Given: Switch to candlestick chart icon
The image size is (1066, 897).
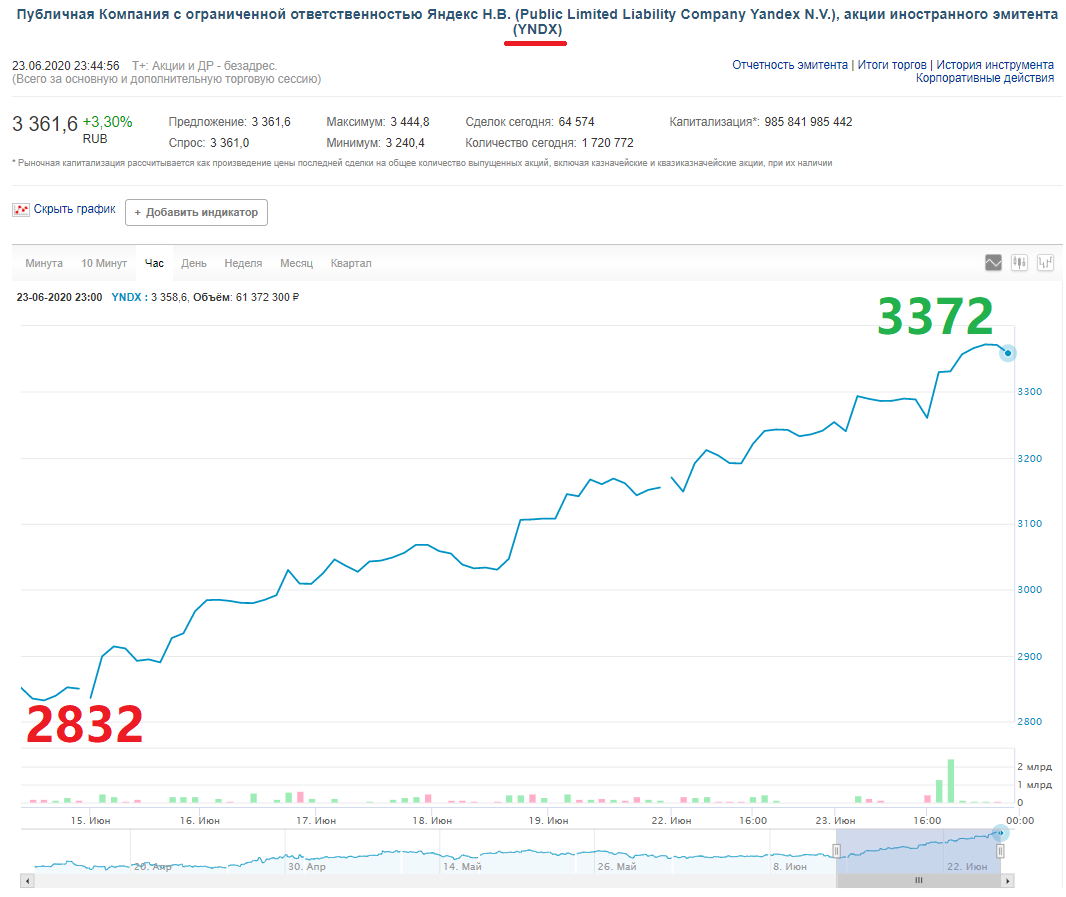Looking at the screenshot, I should click(1019, 263).
